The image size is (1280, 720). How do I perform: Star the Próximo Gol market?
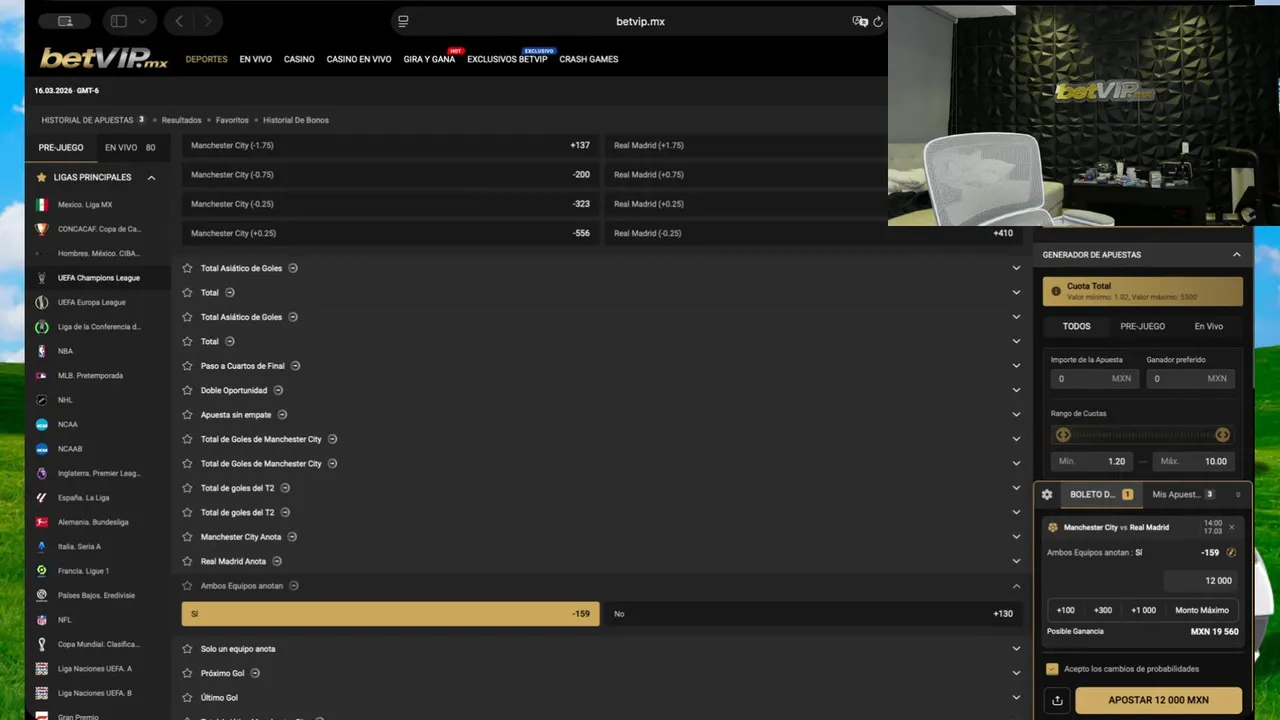click(187, 673)
